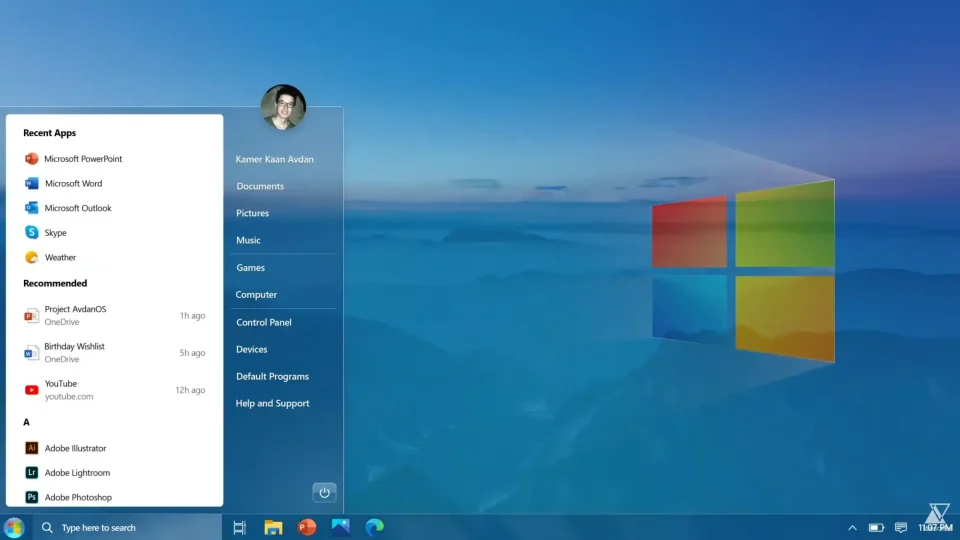Open Task View from the taskbar

[x=240, y=527]
